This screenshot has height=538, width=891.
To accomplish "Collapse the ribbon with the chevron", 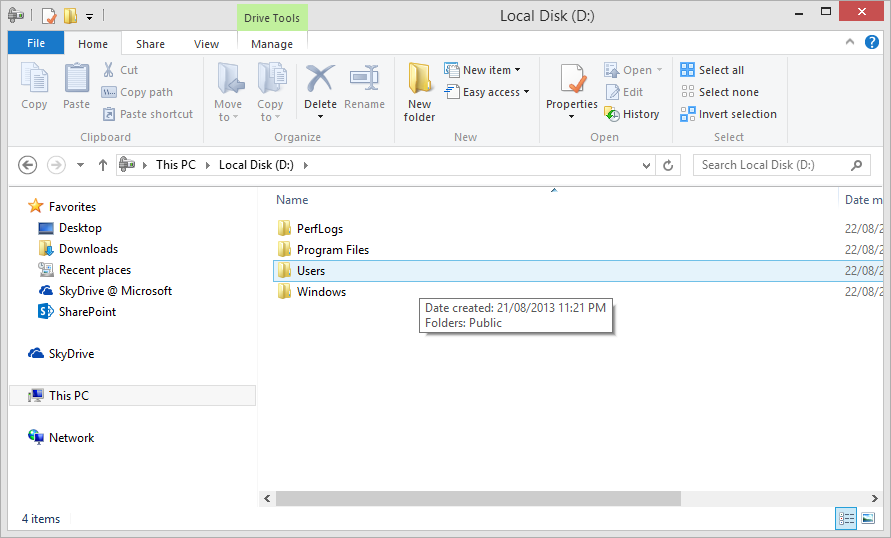I will pyautogui.click(x=849, y=43).
